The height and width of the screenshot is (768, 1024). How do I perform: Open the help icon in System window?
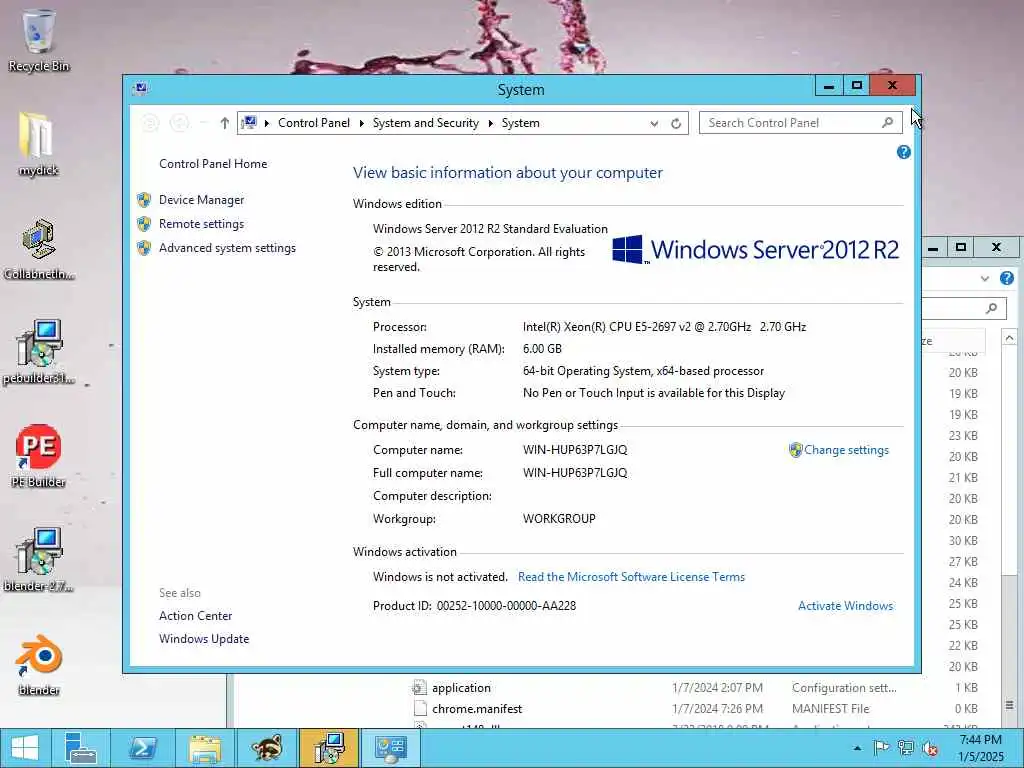(904, 152)
